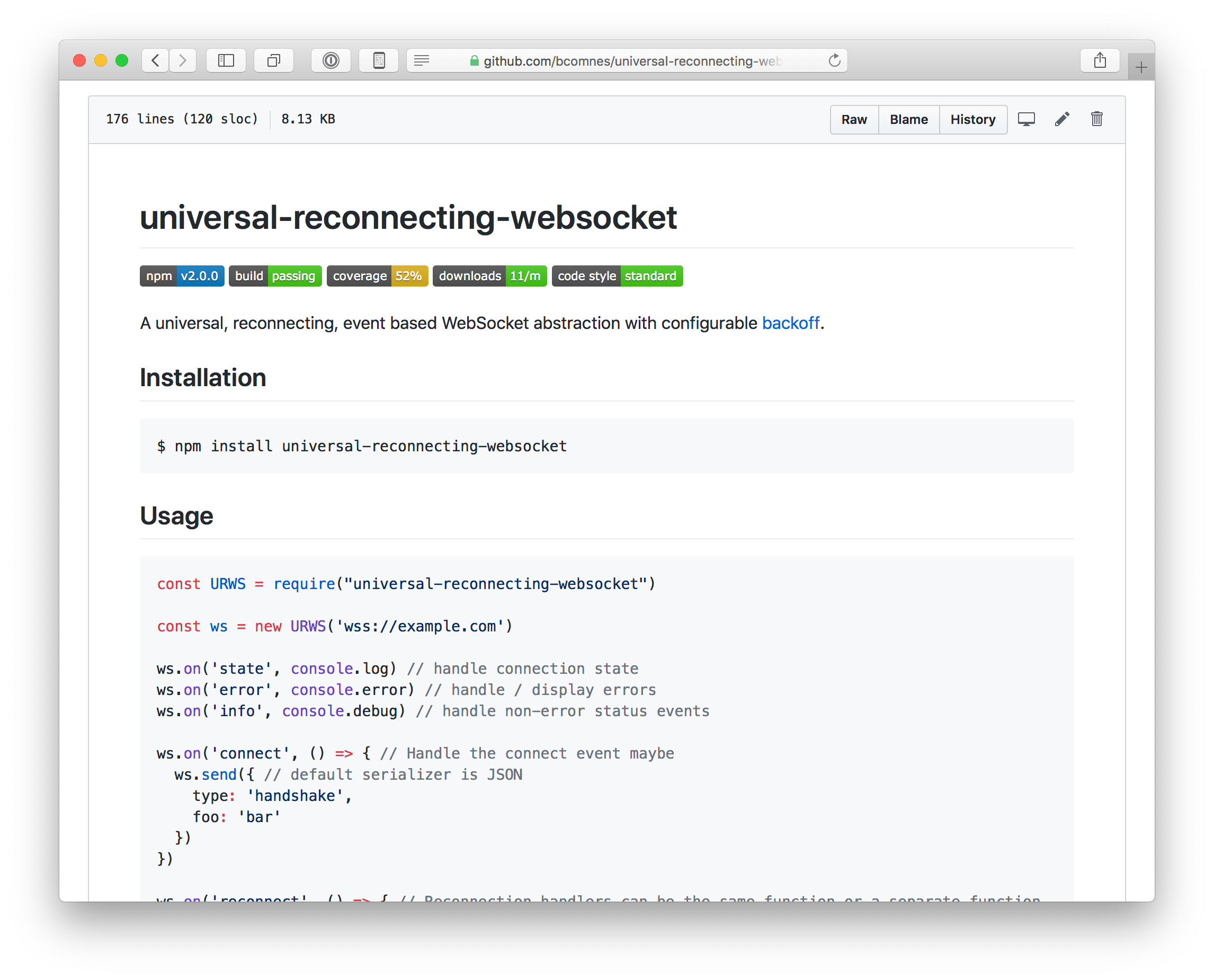Go back with Safari's back arrow
The height and width of the screenshot is (980, 1214).
pos(155,60)
